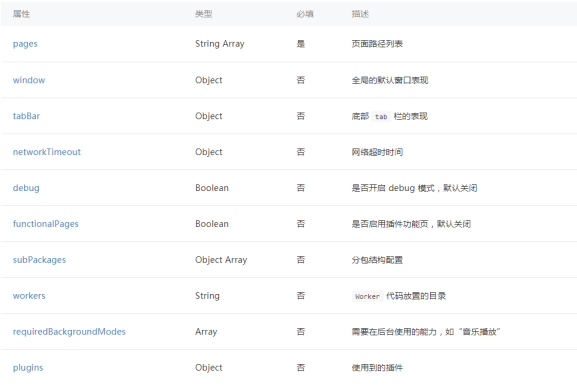
Task: Select the 'String Array' type cell
Action: point(220,44)
